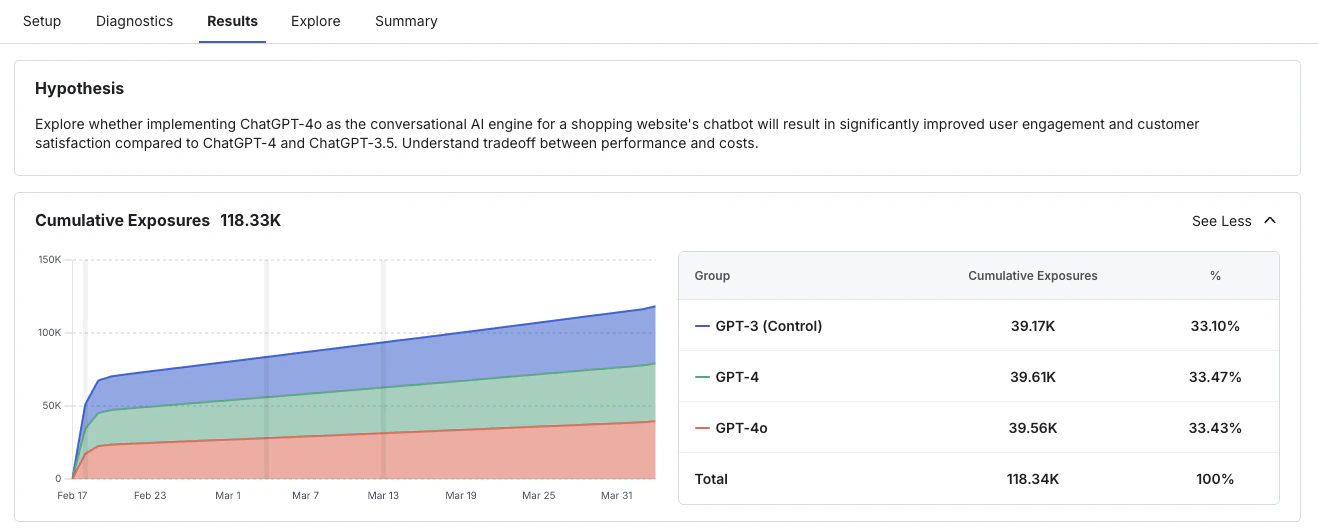The height and width of the screenshot is (530, 1318).
Task: Click the blue GPT-3 (Control) legend line
Action: pyautogui.click(x=702, y=326)
